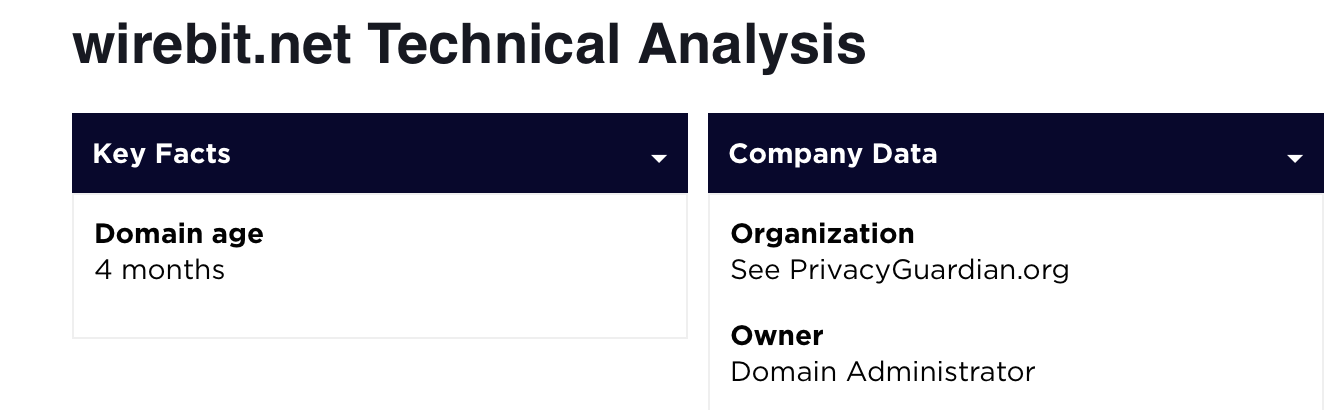Click the 4 months domain age value

(159, 270)
